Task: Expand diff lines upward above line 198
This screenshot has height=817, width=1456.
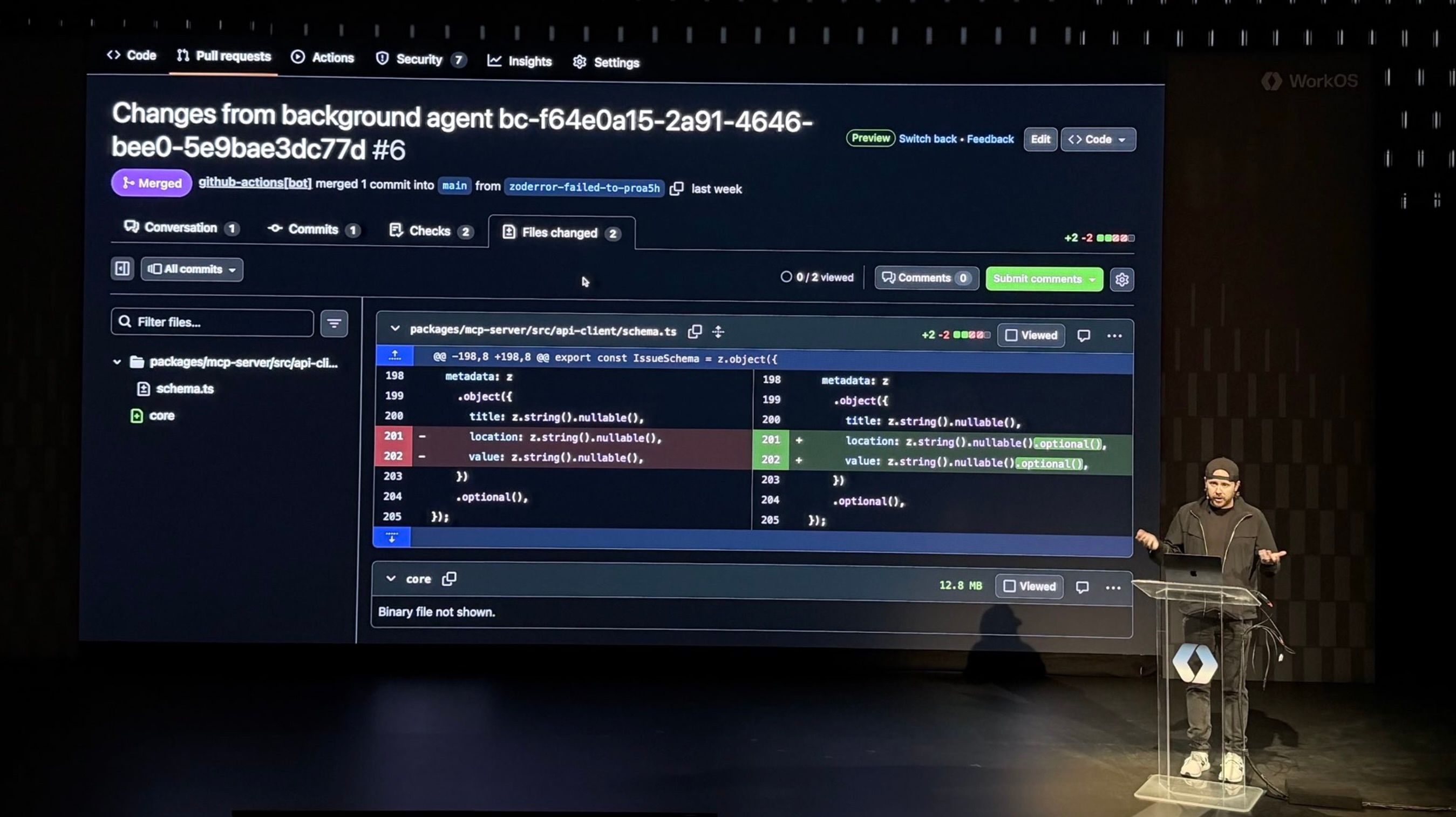Action: tap(394, 356)
